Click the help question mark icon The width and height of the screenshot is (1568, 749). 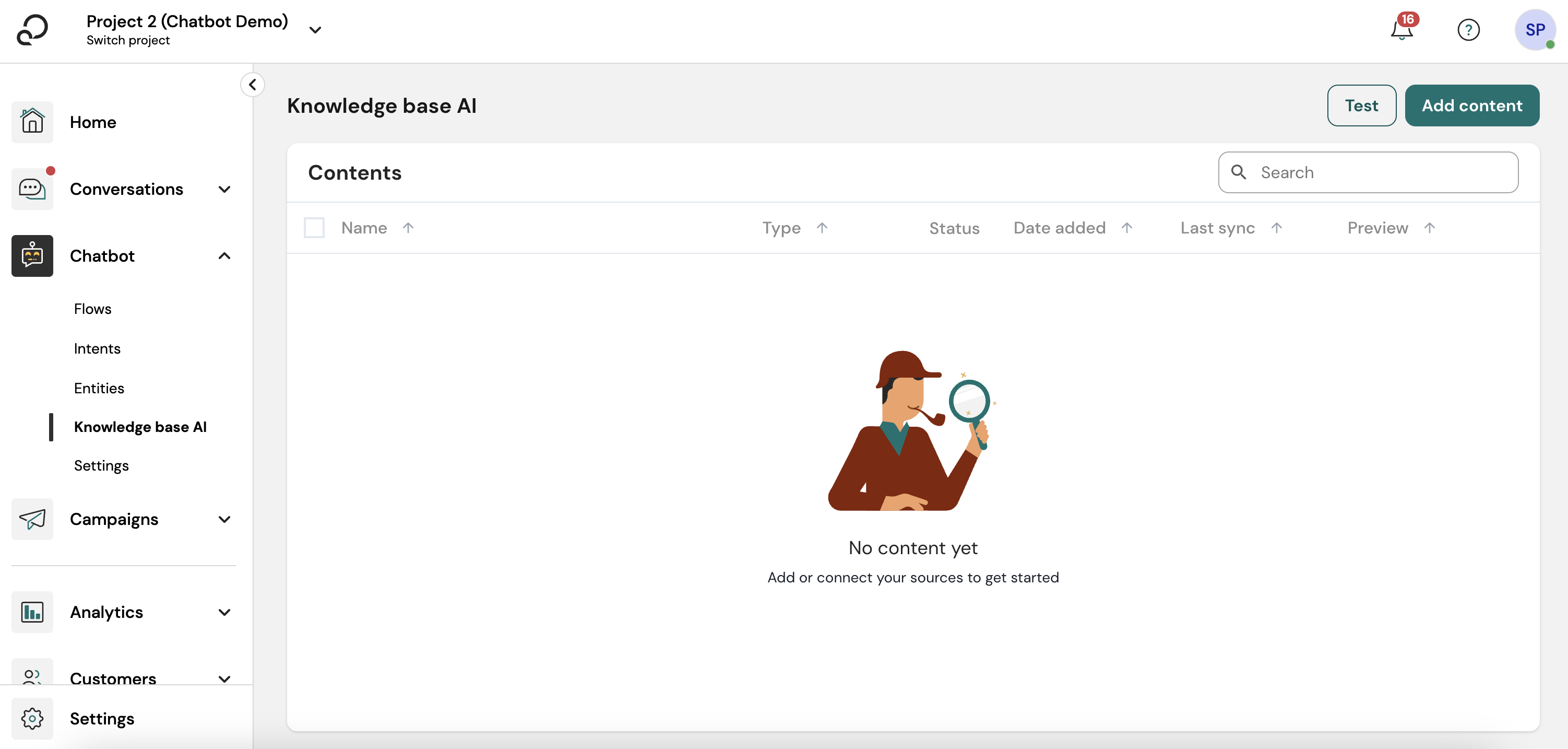tap(1469, 30)
